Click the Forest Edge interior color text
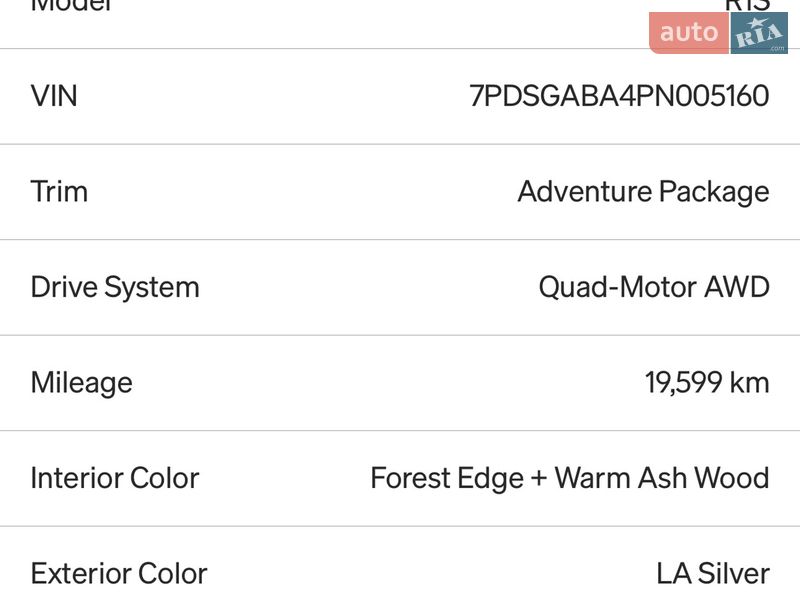This screenshot has width=800, height=600. (446, 478)
